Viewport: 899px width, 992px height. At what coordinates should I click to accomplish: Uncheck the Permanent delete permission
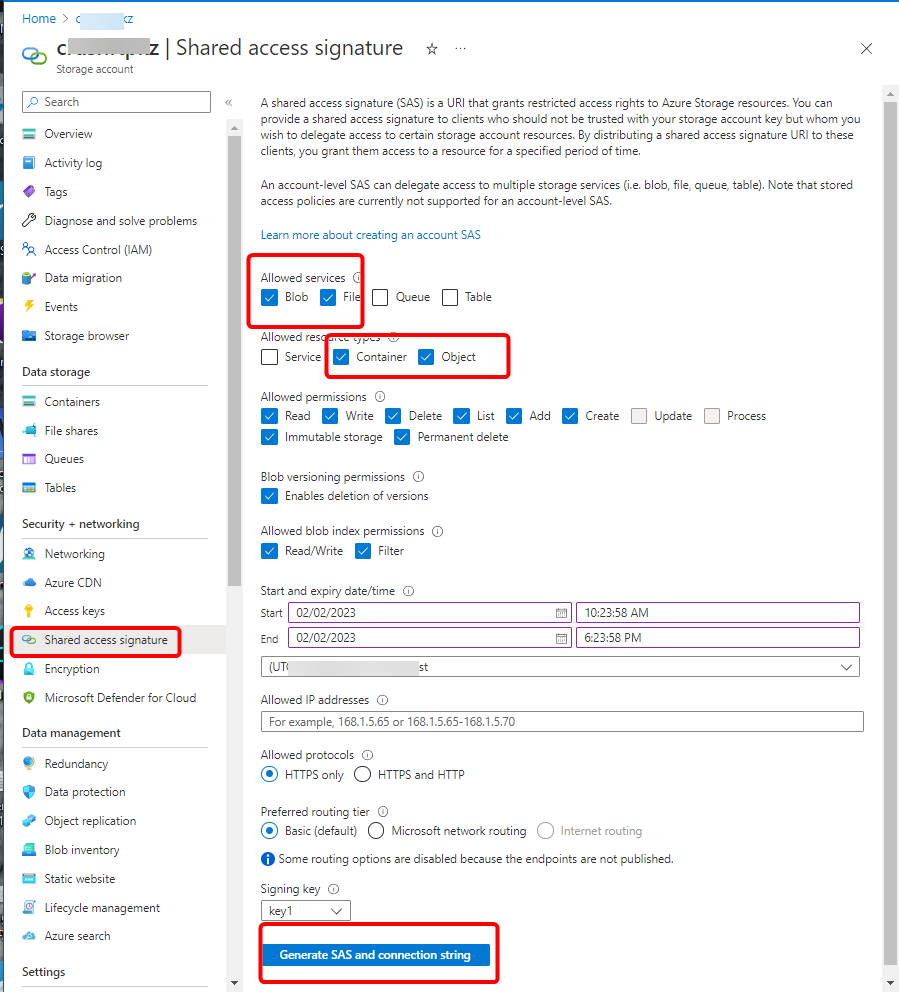coord(402,437)
